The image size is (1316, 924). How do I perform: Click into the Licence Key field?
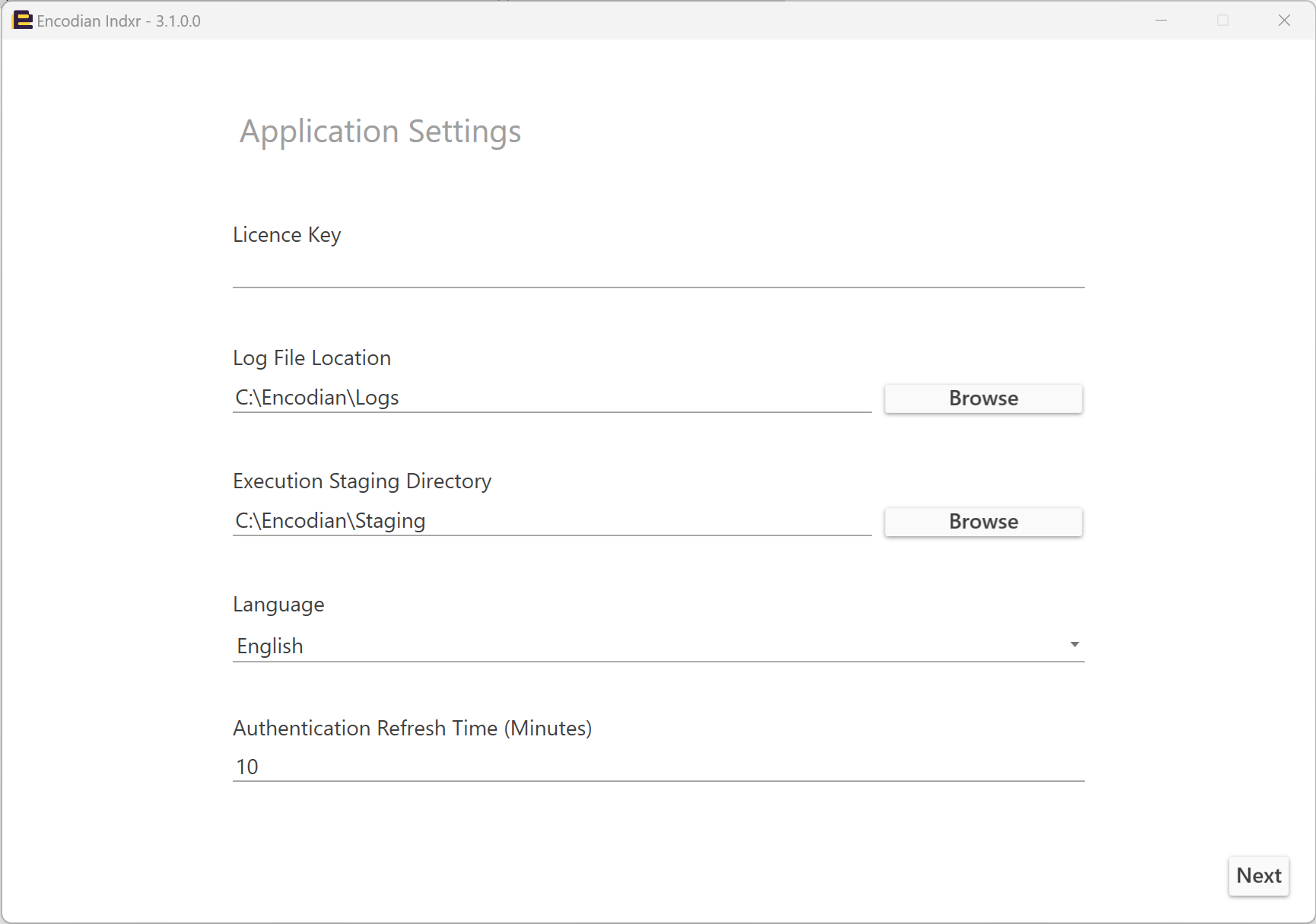pyautogui.click(x=658, y=272)
